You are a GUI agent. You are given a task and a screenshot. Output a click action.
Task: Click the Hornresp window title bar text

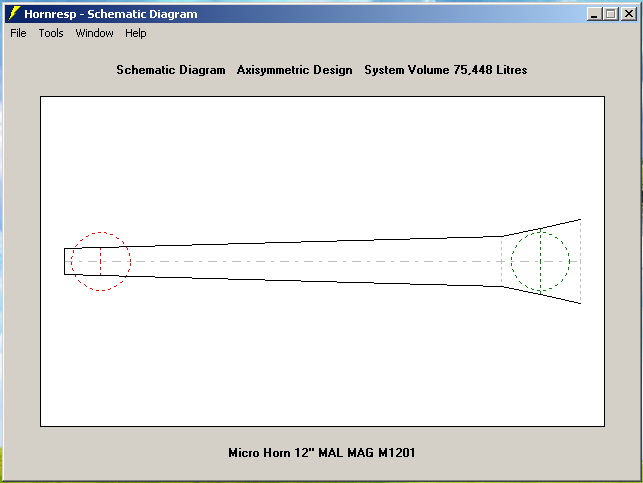click(x=111, y=14)
